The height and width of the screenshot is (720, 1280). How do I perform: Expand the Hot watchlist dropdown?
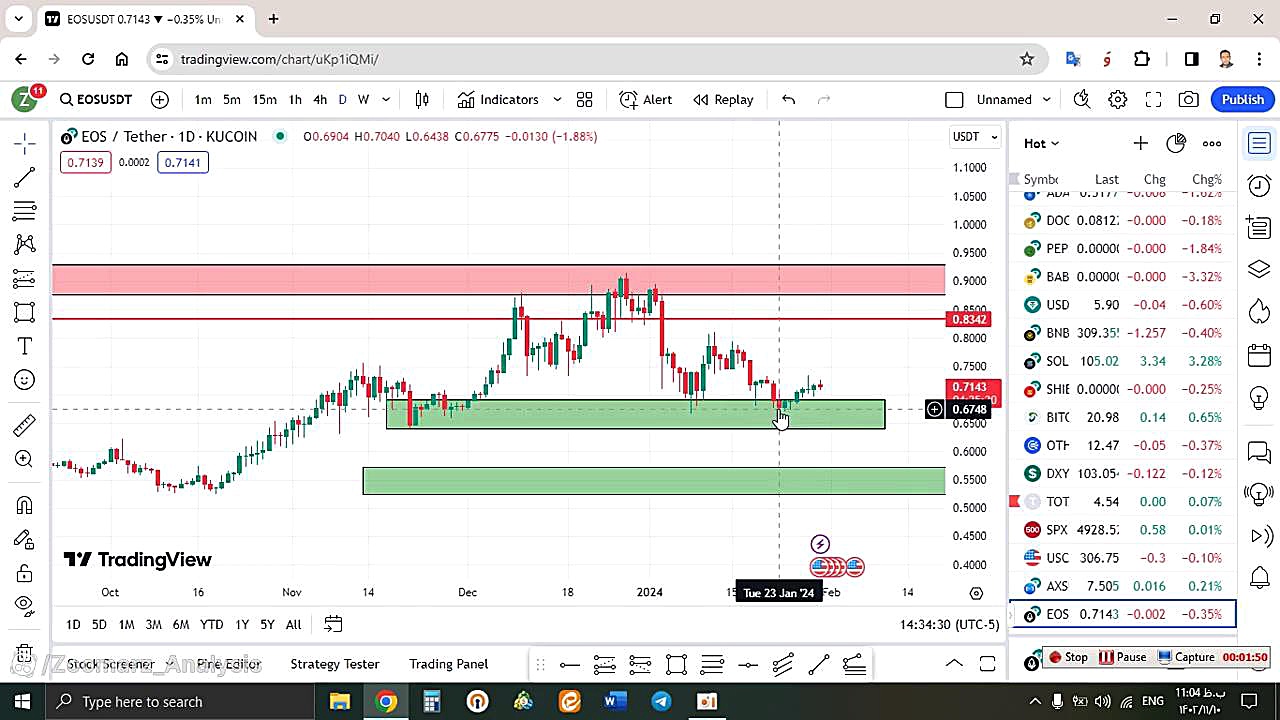(1041, 143)
